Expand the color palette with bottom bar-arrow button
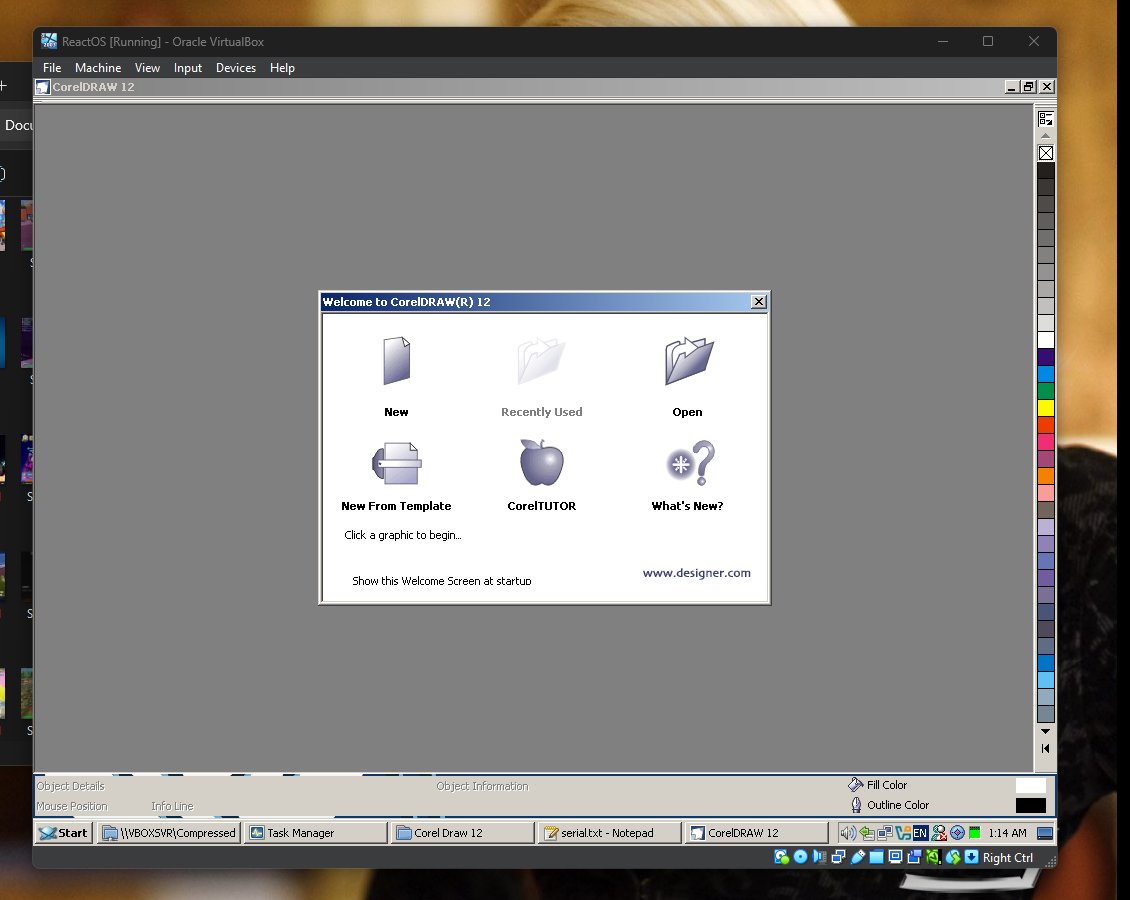This screenshot has height=900, width=1130. coord(1046,749)
